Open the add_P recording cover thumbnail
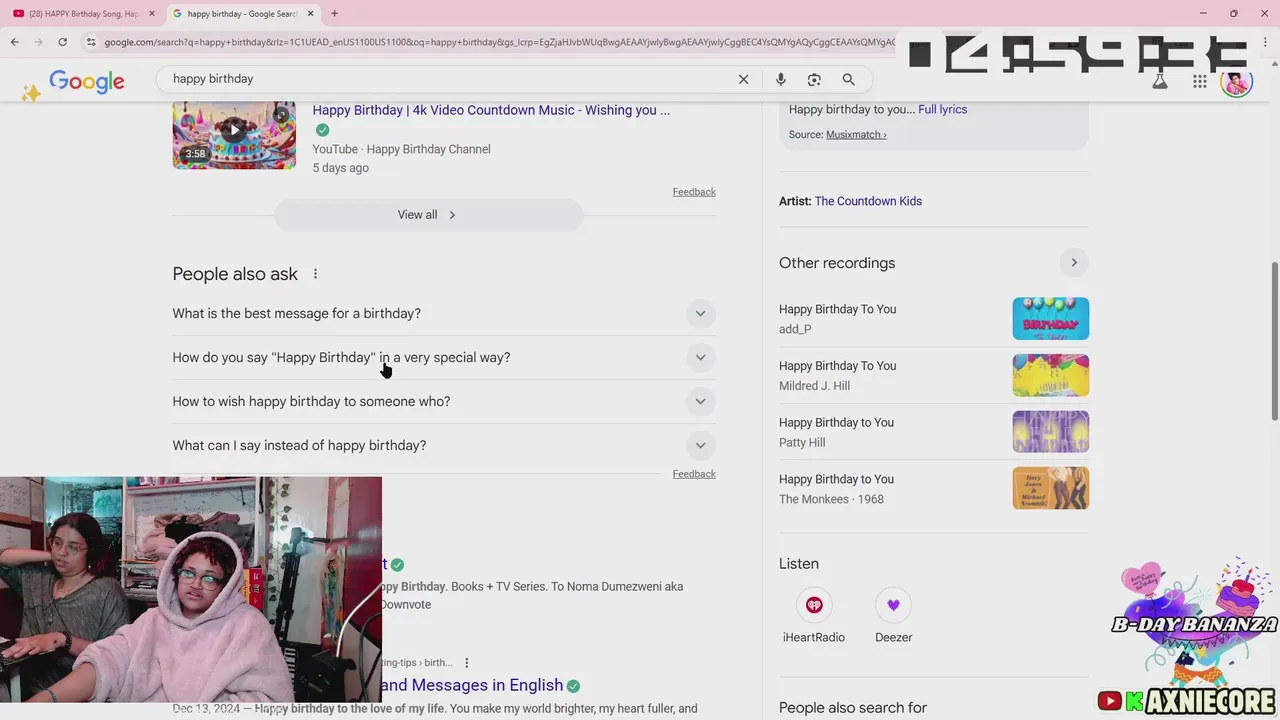1280x720 pixels. point(1050,319)
